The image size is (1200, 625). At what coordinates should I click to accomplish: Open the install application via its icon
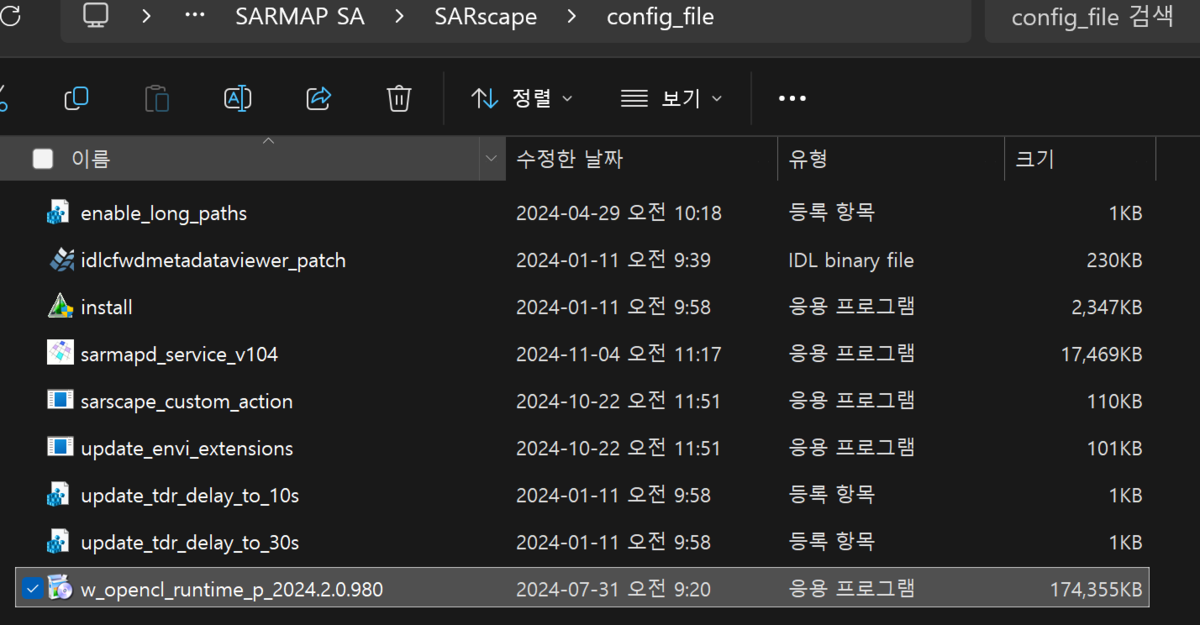[x=58, y=306]
